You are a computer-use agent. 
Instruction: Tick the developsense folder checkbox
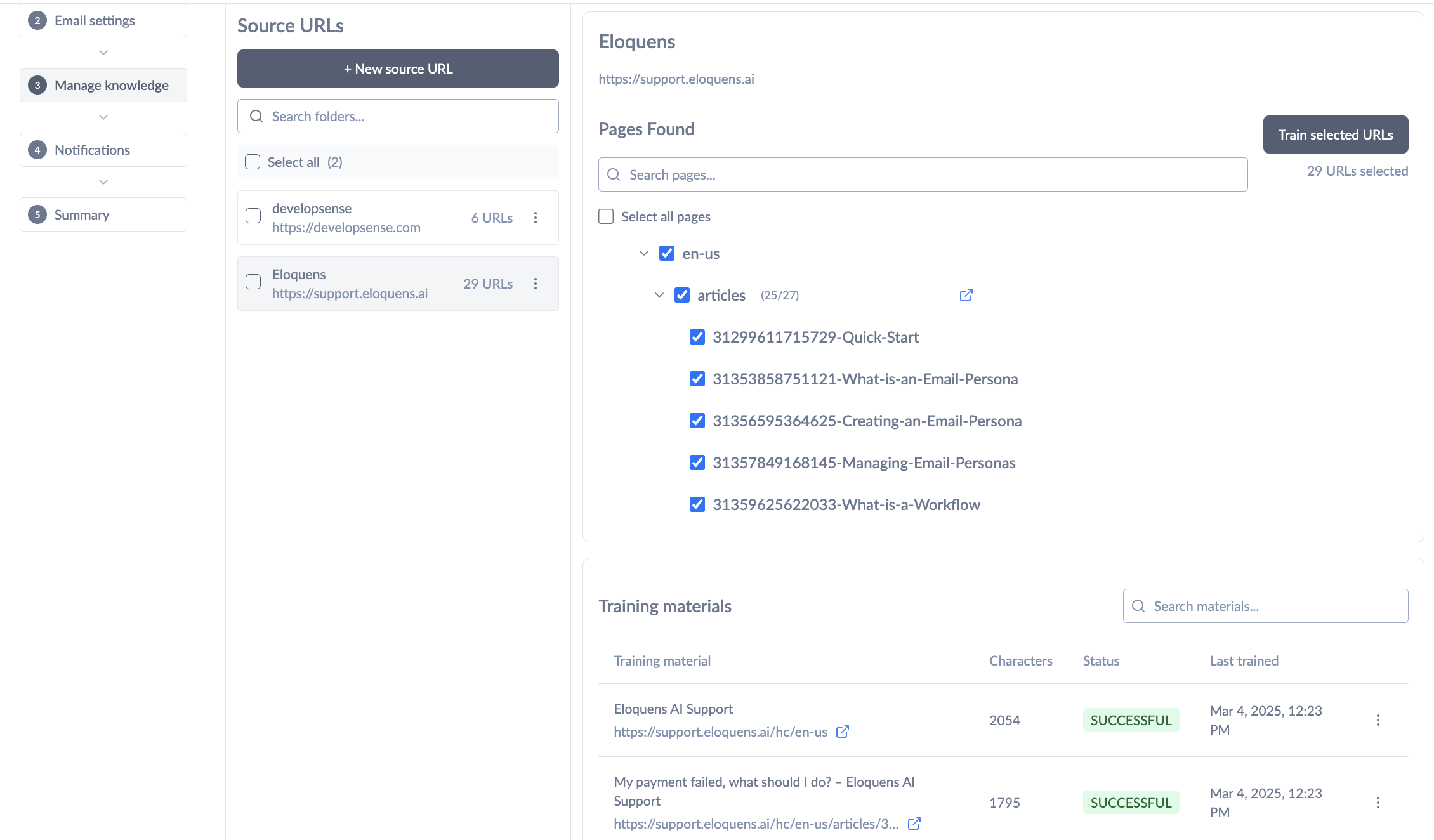pos(253,216)
